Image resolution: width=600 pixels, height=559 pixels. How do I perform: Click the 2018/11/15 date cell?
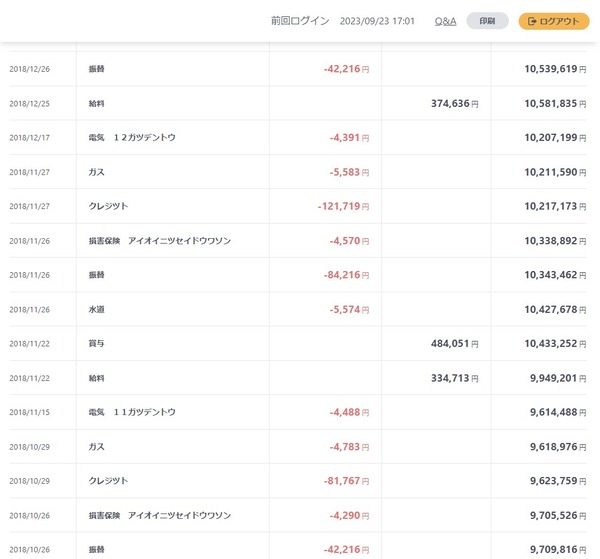coord(29,412)
